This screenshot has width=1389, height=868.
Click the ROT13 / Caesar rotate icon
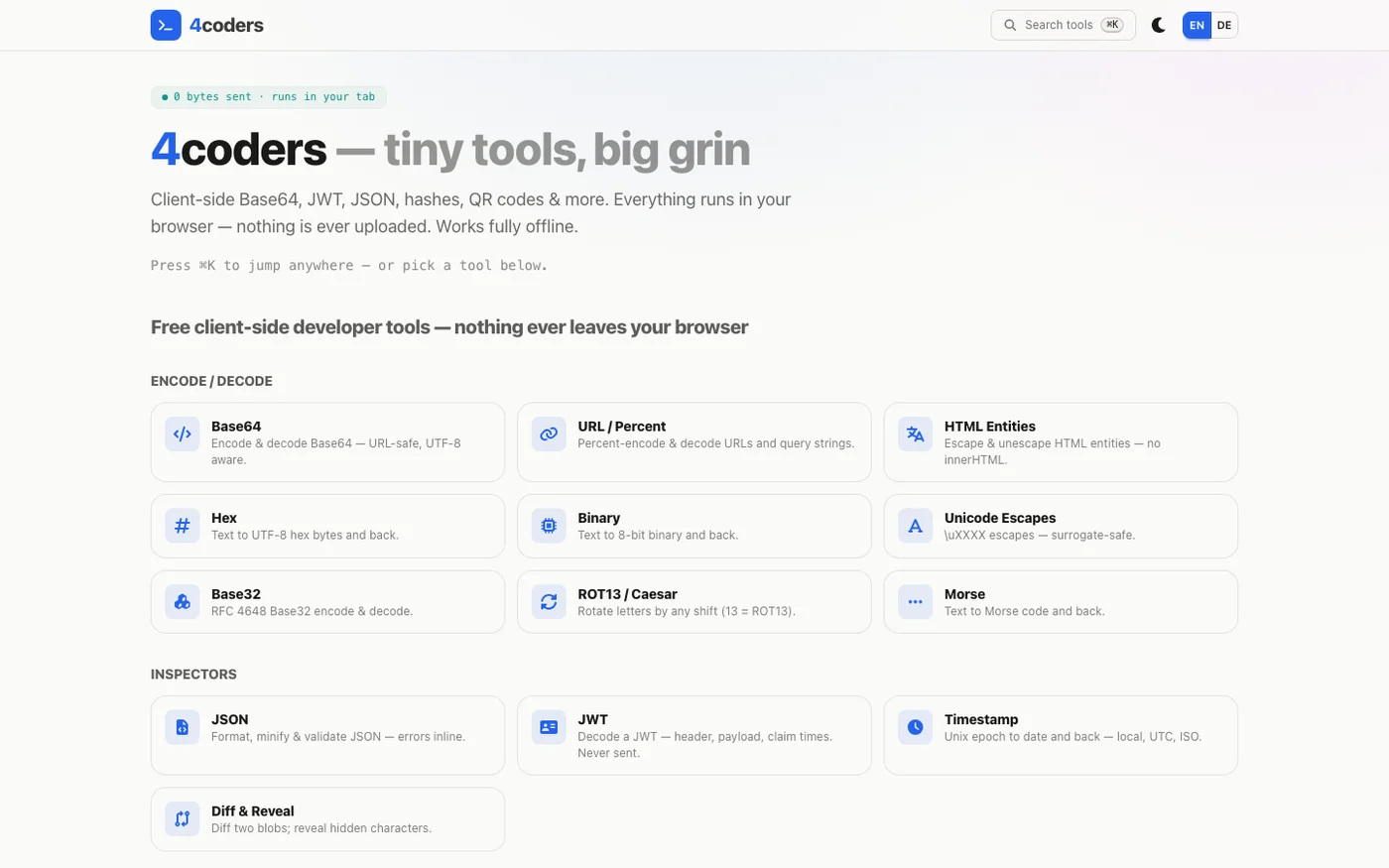point(549,601)
